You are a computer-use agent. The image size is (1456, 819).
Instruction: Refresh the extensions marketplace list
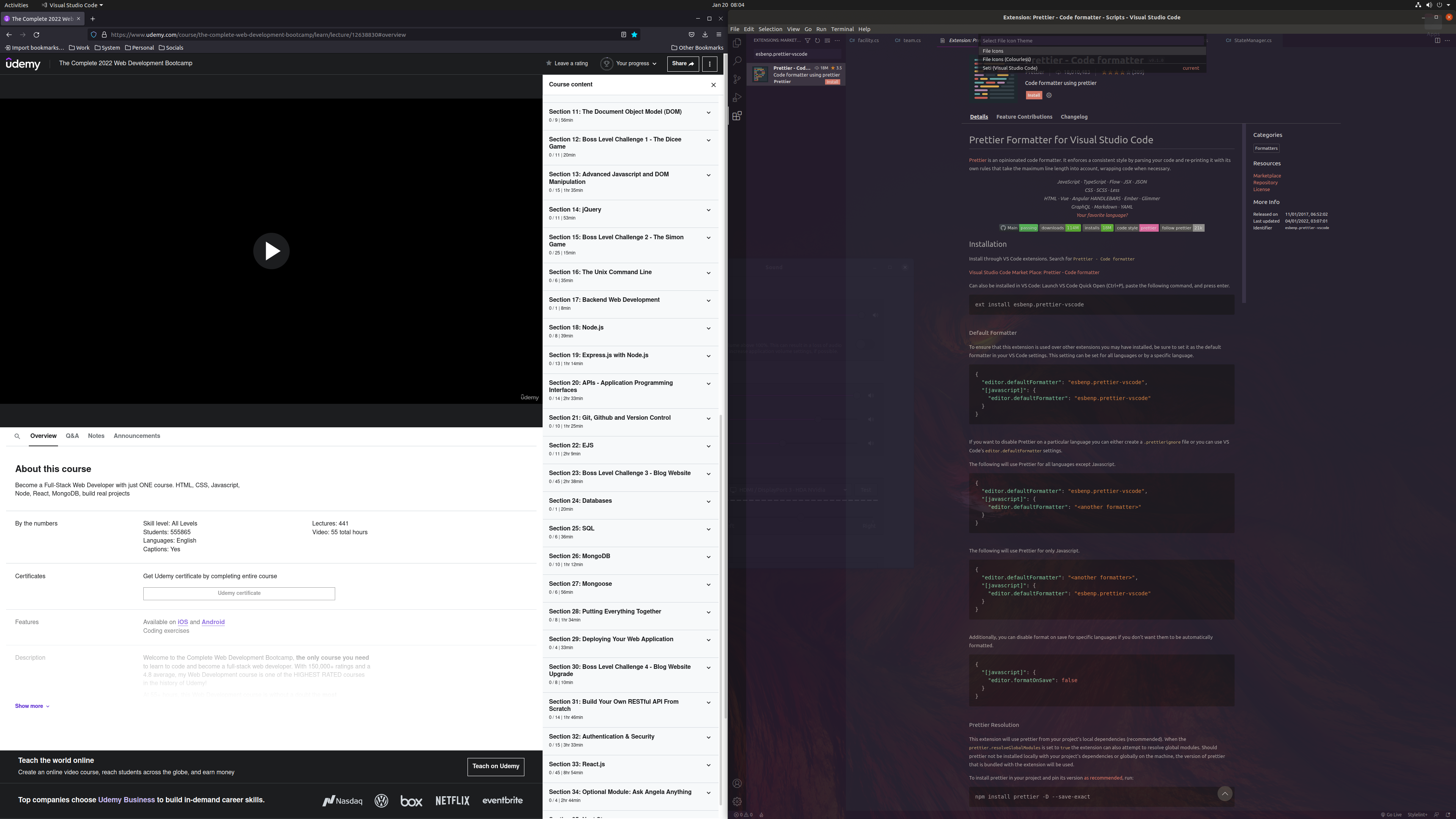[x=817, y=41]
